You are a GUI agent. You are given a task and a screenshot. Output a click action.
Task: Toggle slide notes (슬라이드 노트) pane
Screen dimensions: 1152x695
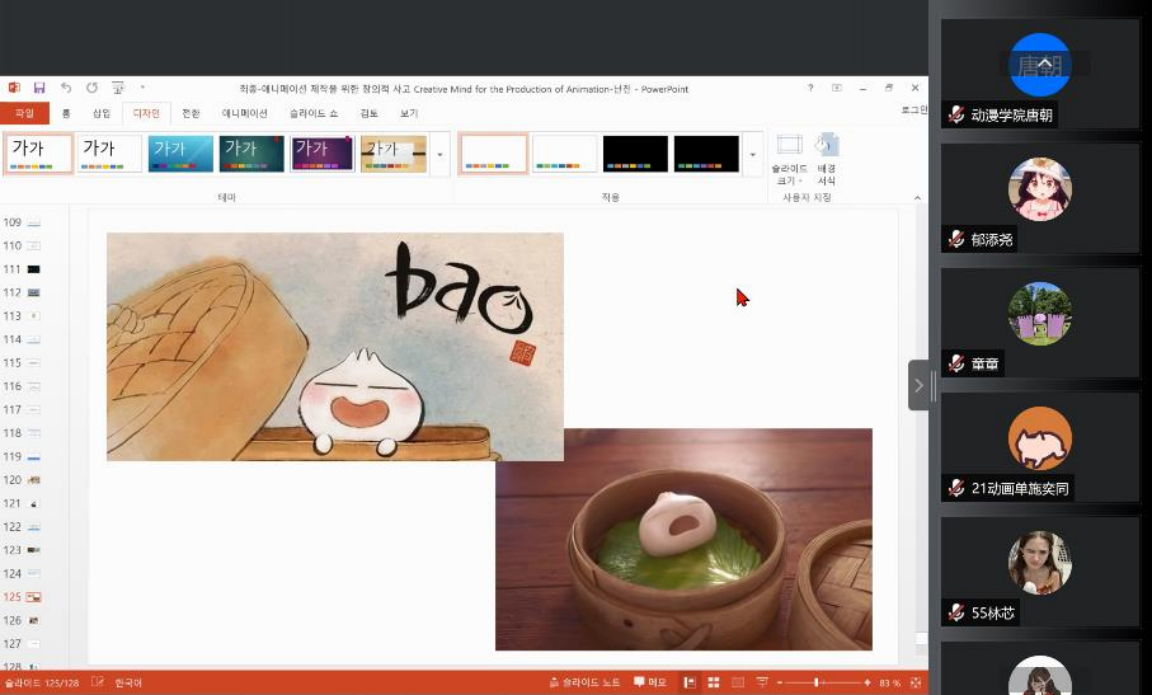pyautogui.click(x=585, y=683)
